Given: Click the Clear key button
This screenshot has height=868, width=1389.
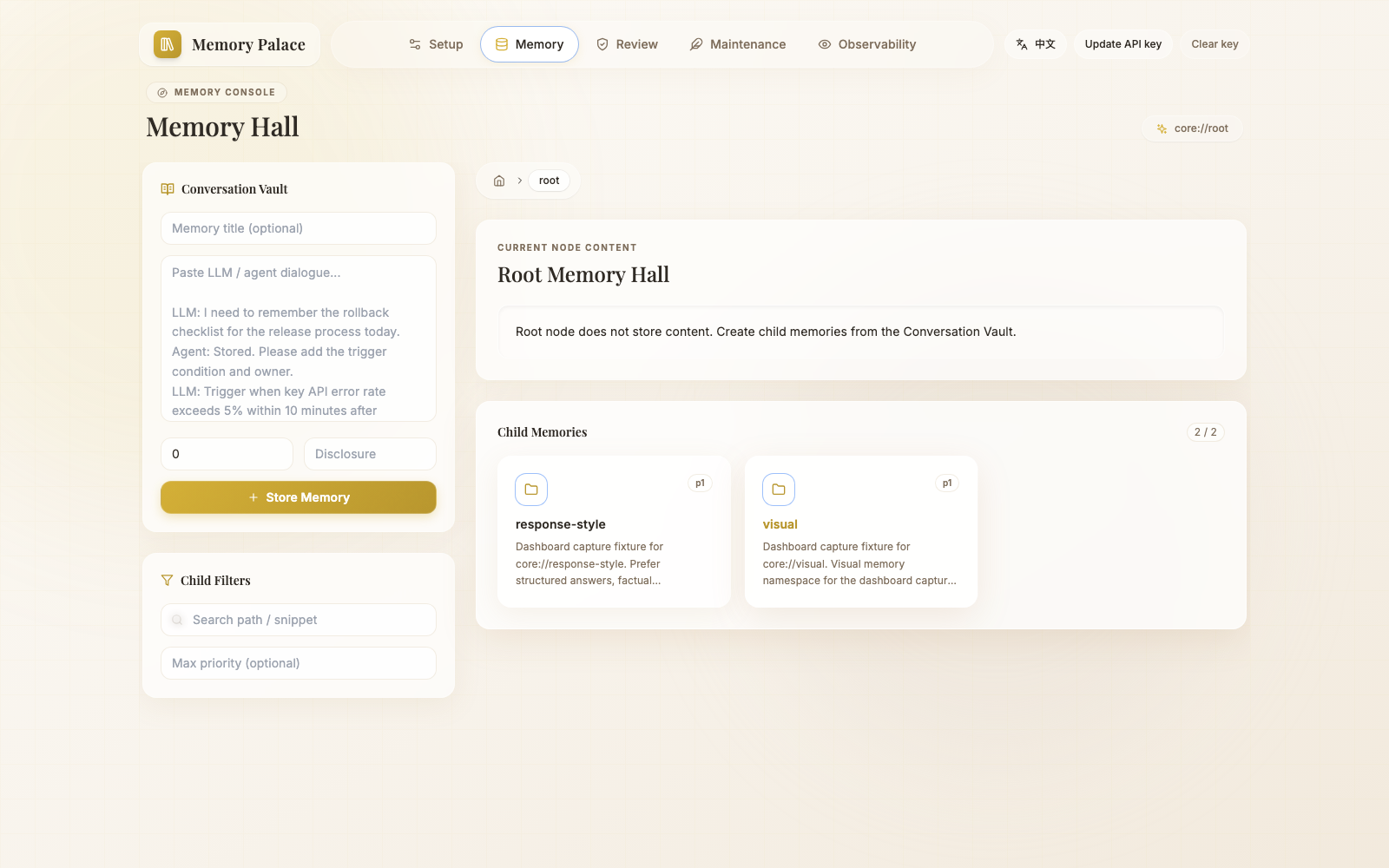Looking at the screenshot, I should pyautogui.click(x=1215, y=44).
